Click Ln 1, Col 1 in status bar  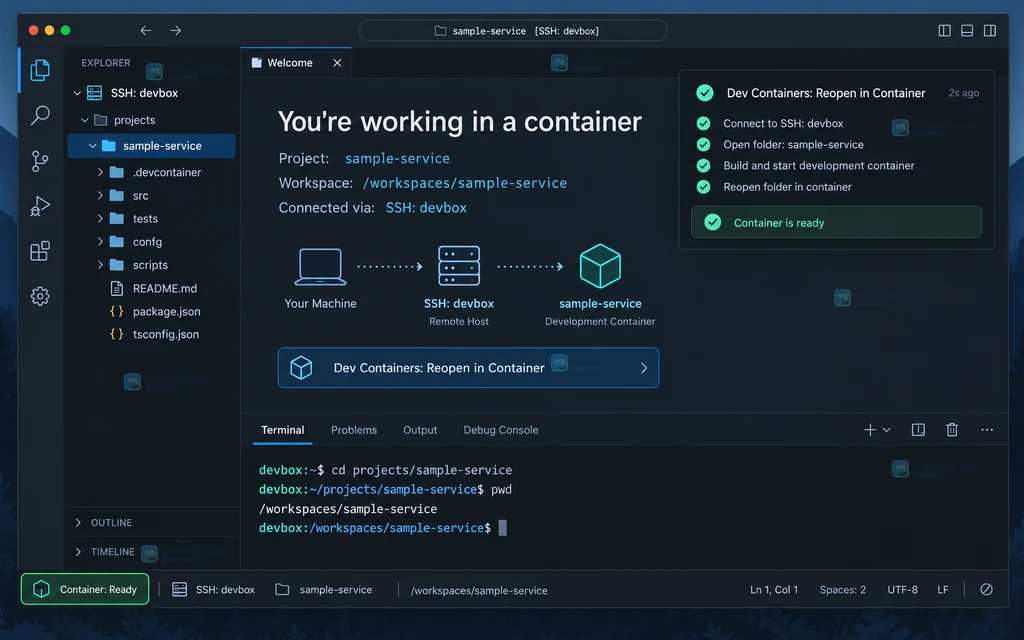[774, 590]
